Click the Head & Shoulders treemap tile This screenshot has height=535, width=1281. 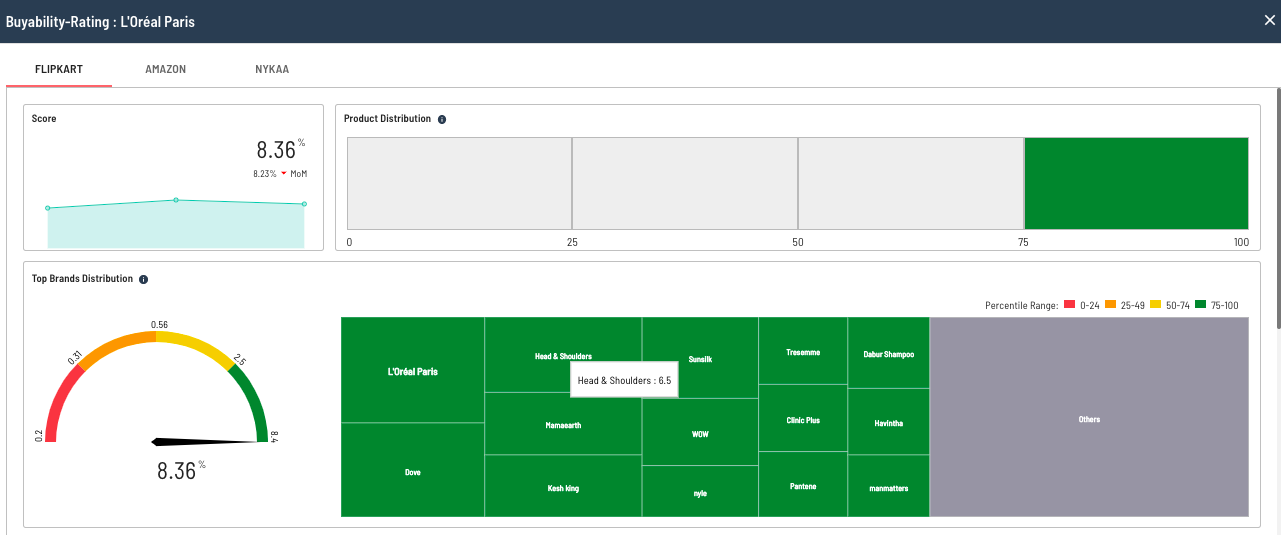coord(563,355)
